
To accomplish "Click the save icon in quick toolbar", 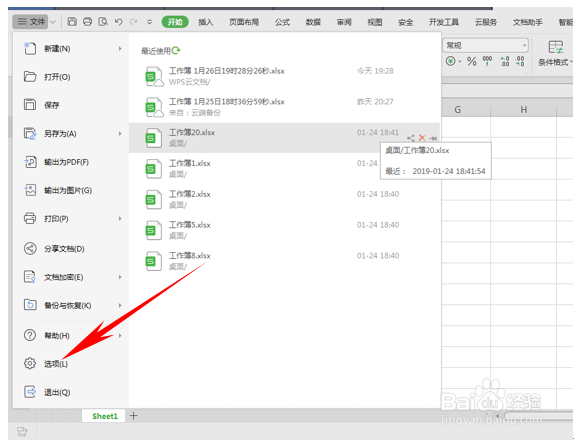I will (x=72, y=22).
